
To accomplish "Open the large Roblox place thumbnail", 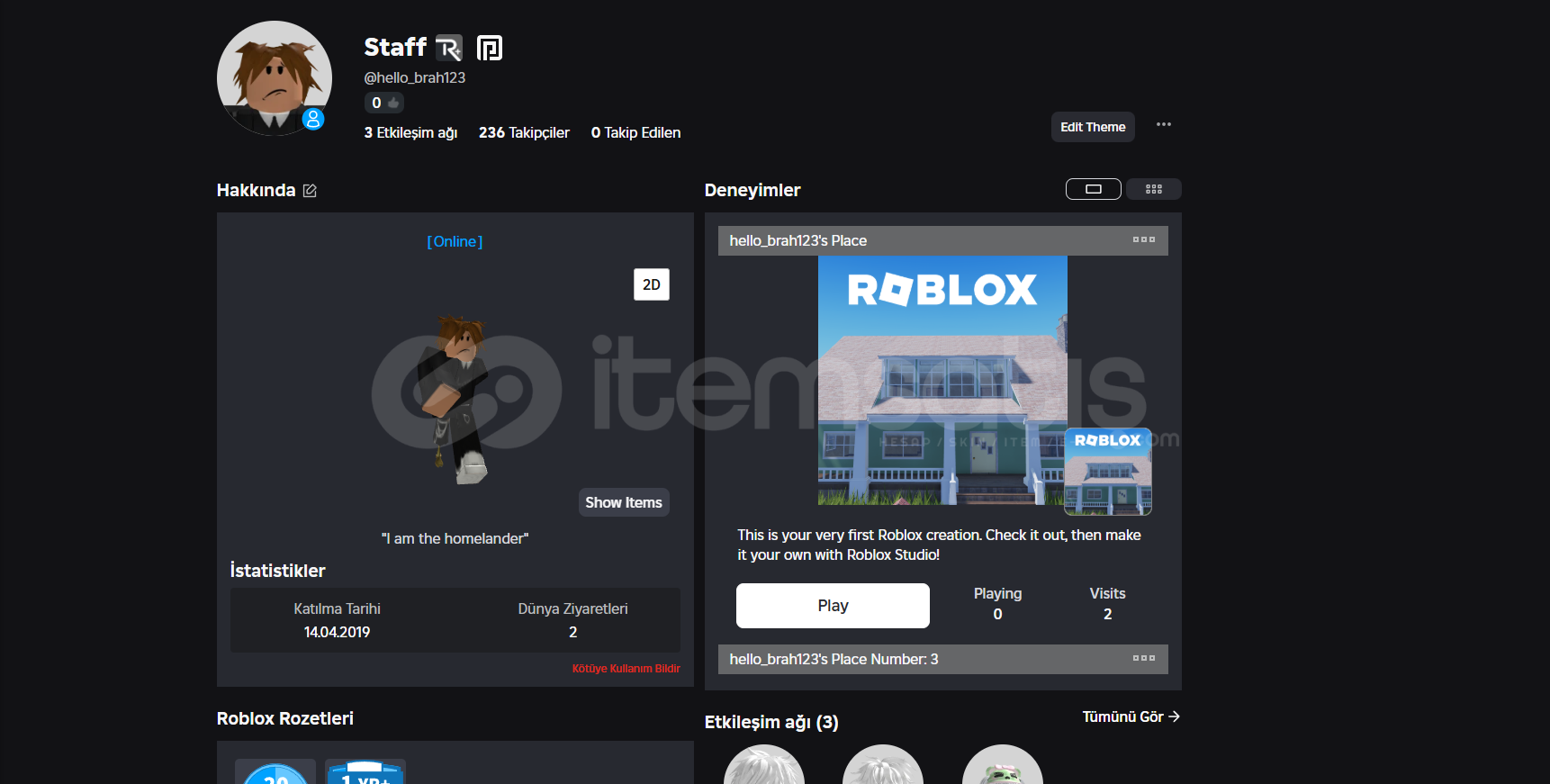I will [x=942, y=380].
